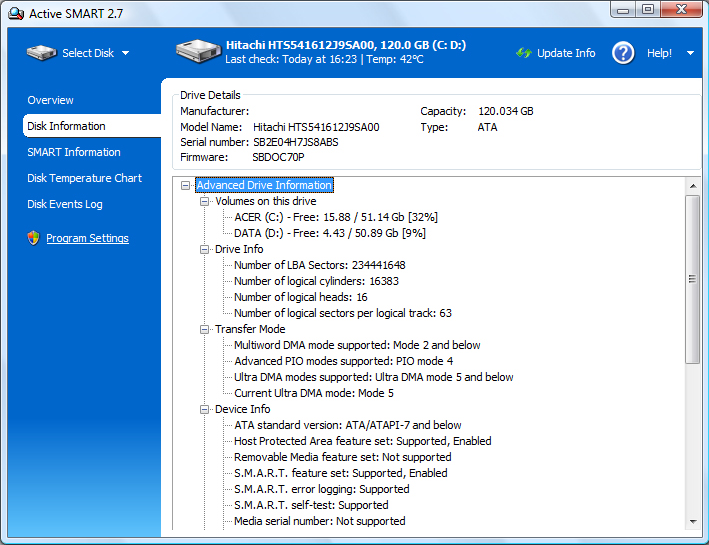Screen dimensions: 709x545
Task: Select Ultra DMA modes supported row
Action: (x=373, y=377)
